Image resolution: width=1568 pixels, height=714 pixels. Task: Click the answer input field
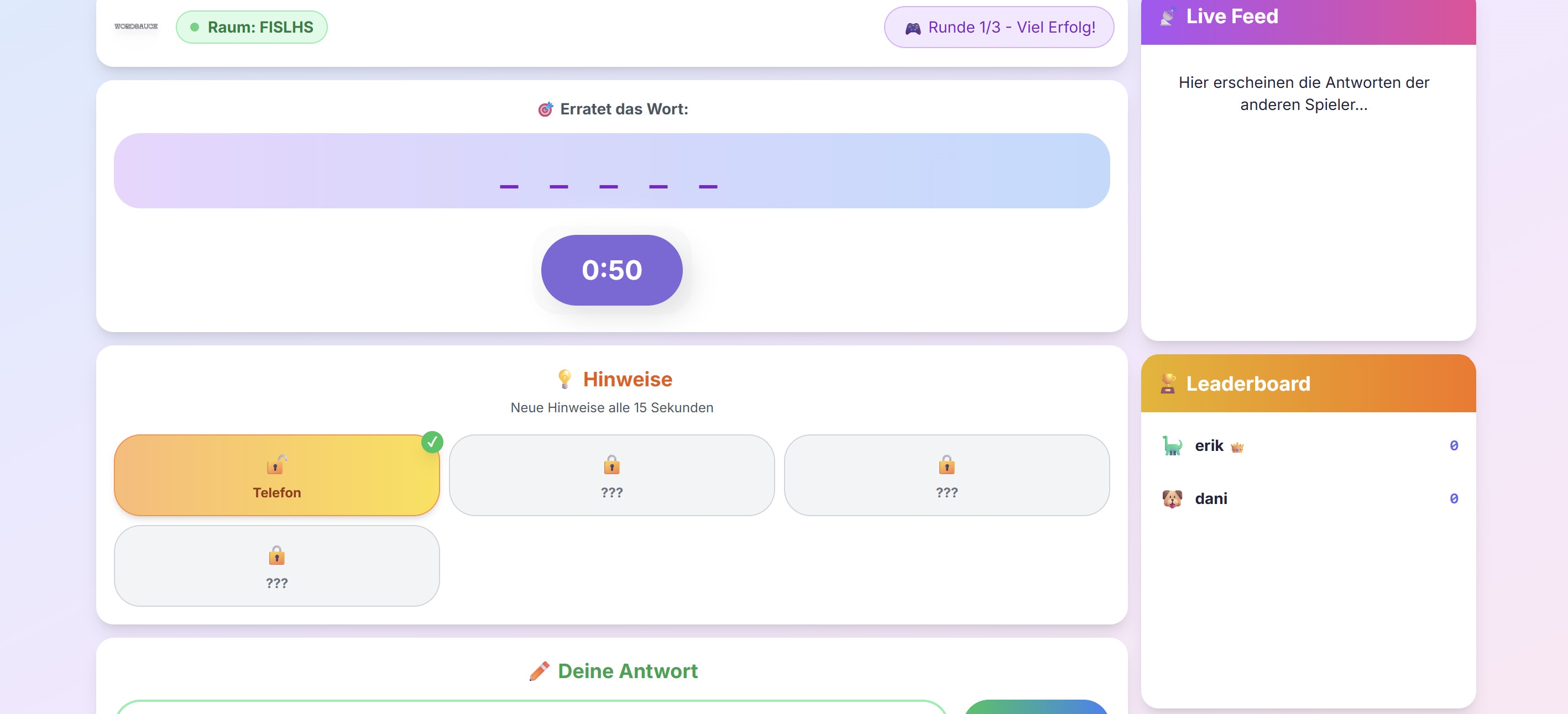click(x=531, y=707)
